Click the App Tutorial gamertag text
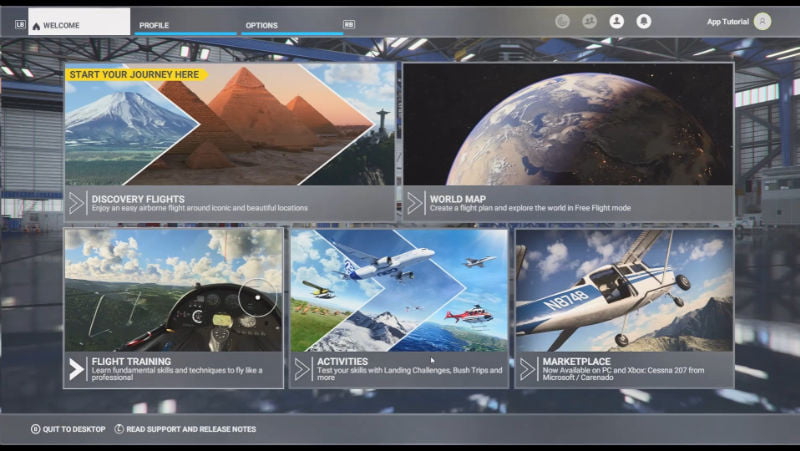Image resolution: width=800 pixels, height=451 pixels. click(728, 21)
